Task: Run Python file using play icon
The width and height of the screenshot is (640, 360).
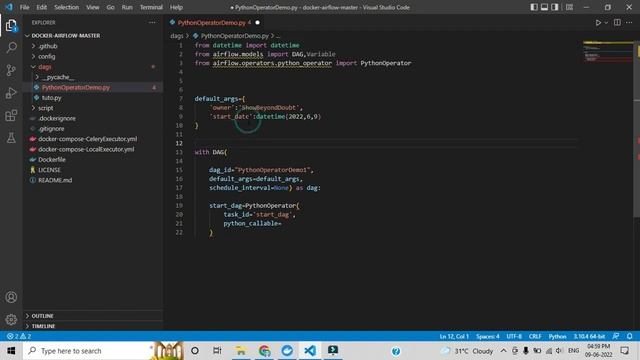Action: click(598, 23)
